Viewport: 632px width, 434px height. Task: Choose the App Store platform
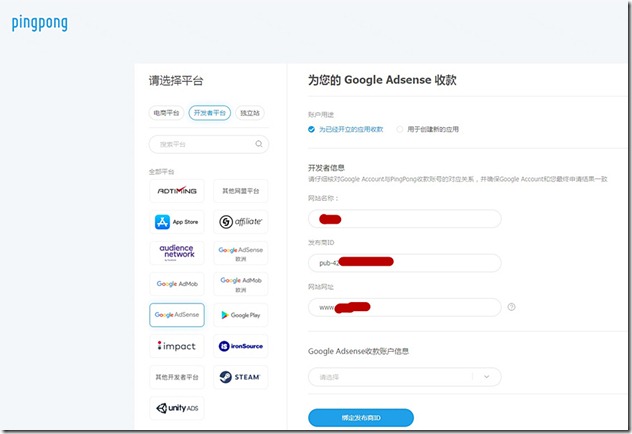point(177,222)
